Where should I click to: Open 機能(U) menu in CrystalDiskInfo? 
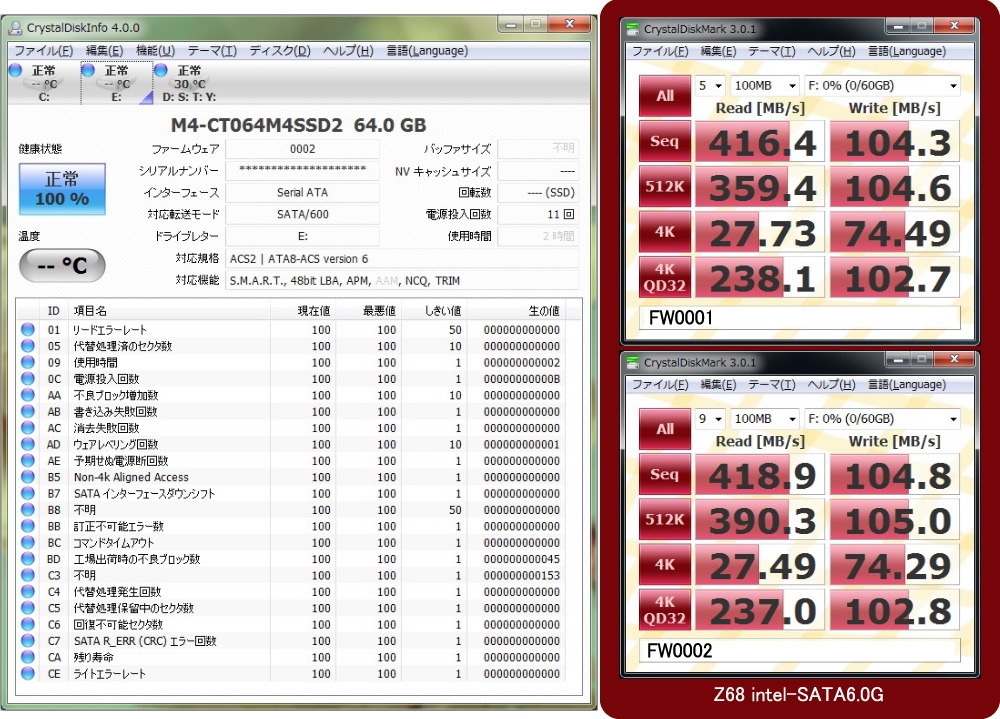[156, 51]
